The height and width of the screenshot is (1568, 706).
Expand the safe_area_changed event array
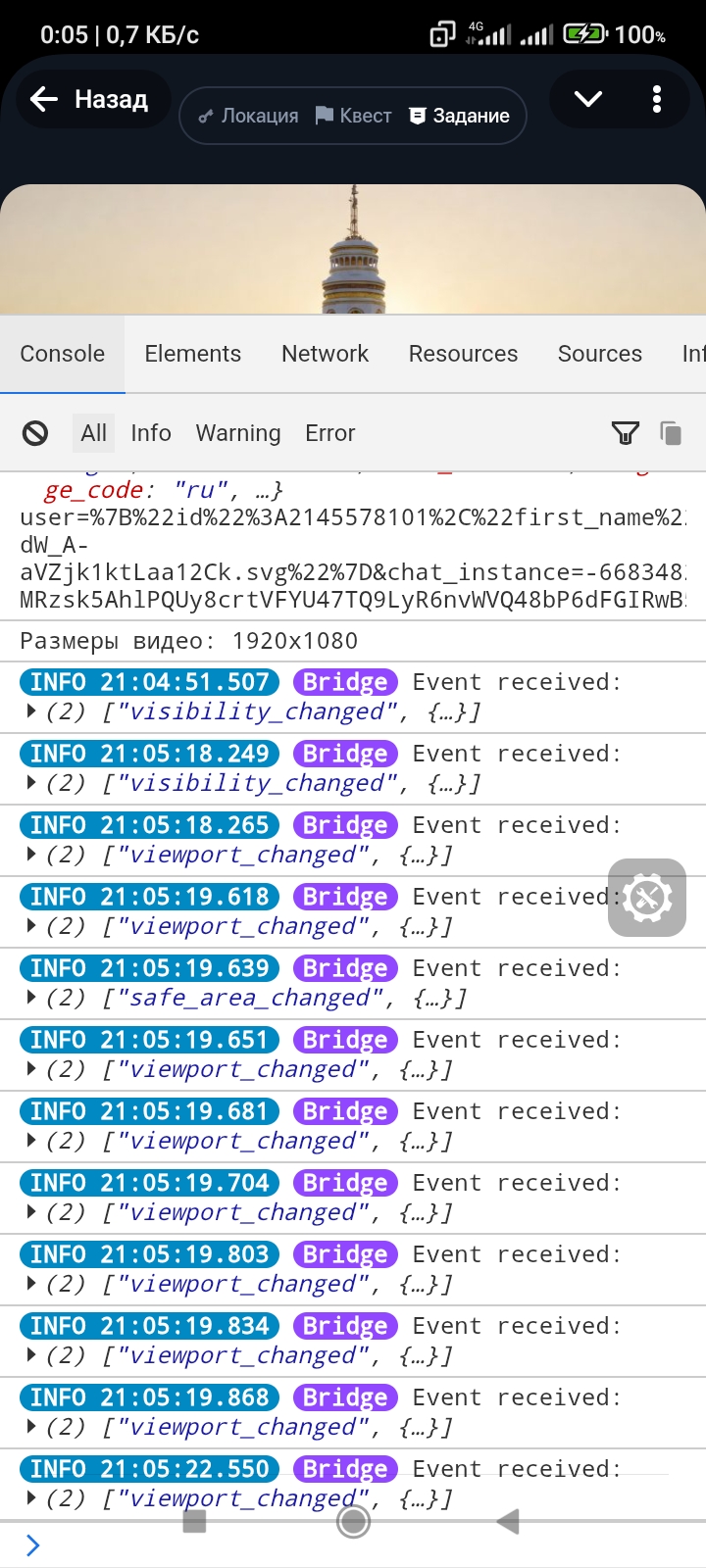[32, 998]
